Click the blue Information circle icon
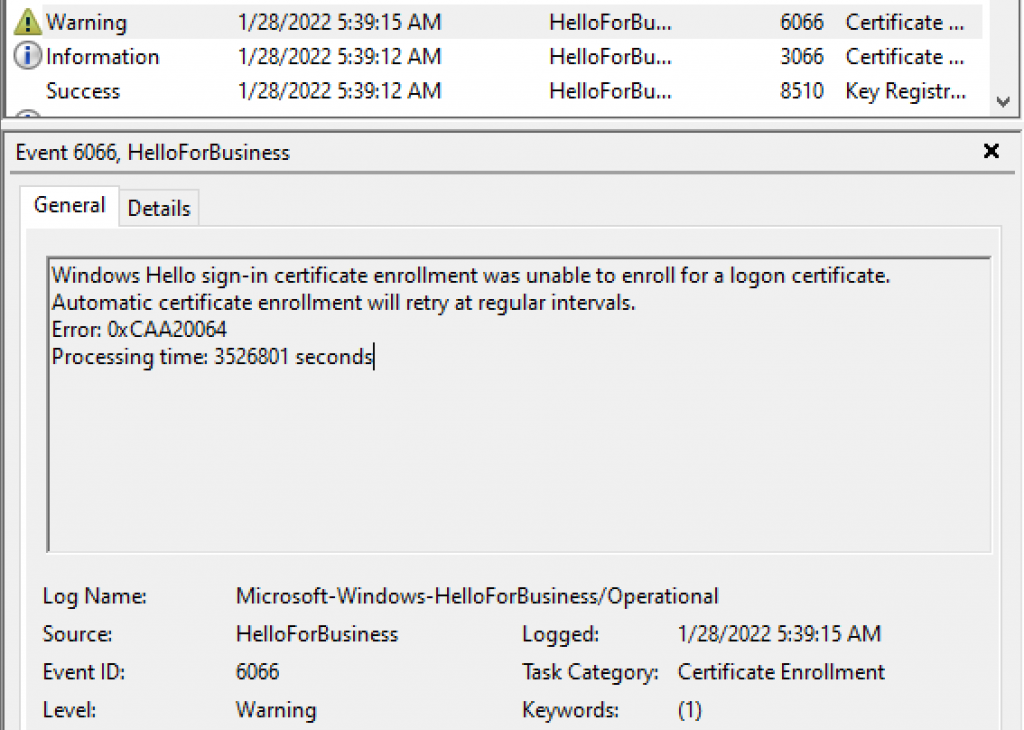1024x730 pixels. click(27, 56)
